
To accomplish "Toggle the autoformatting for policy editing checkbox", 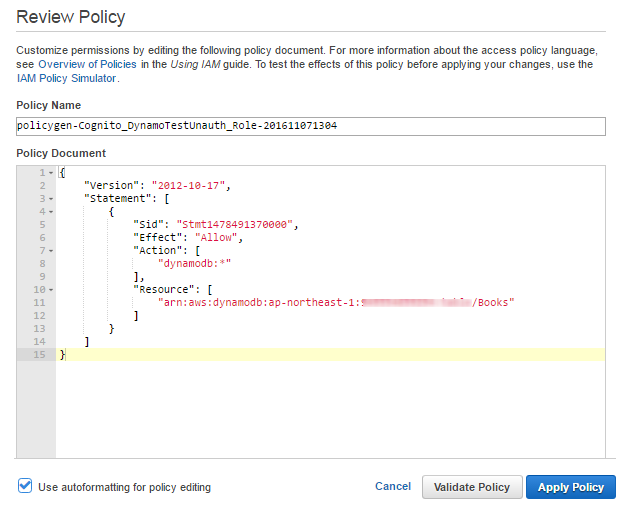I will pos(25,486).
